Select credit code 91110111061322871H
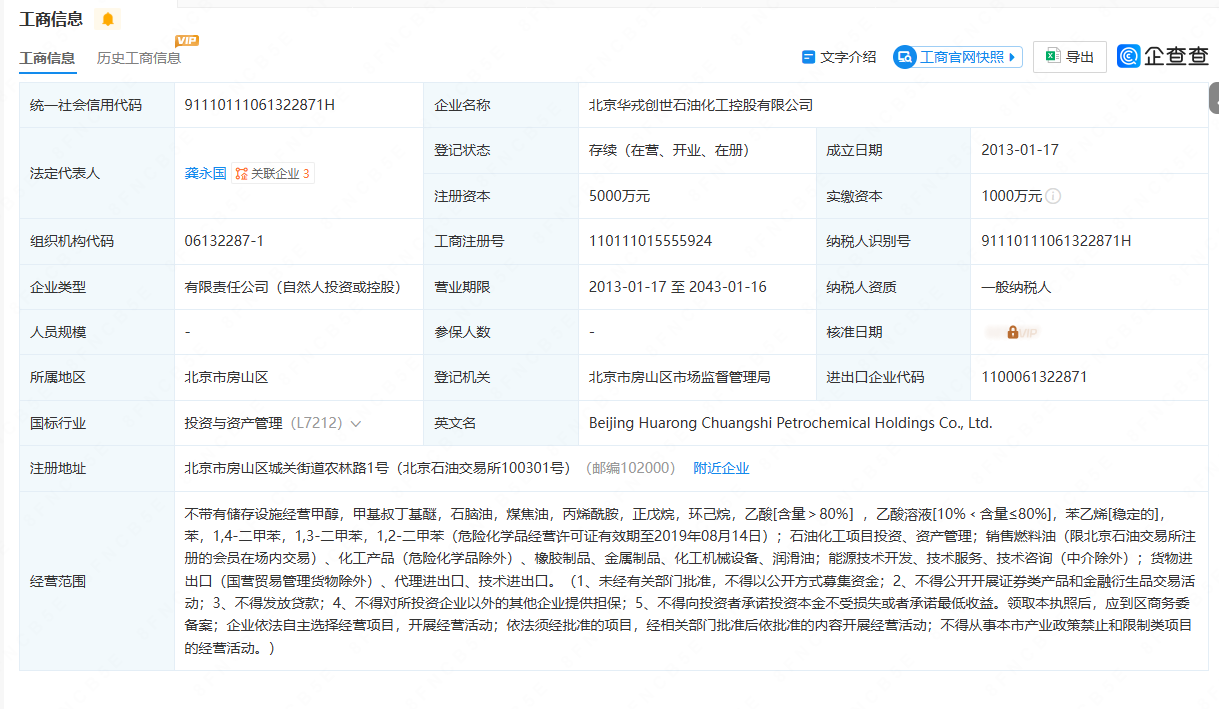This screenshot has height=709, width=1219. [260, 105]
